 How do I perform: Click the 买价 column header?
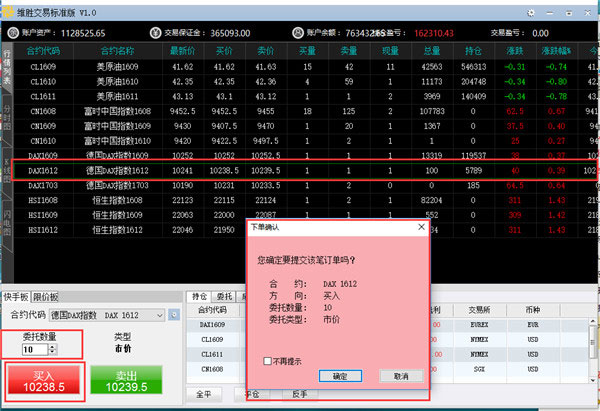(224, 51)
